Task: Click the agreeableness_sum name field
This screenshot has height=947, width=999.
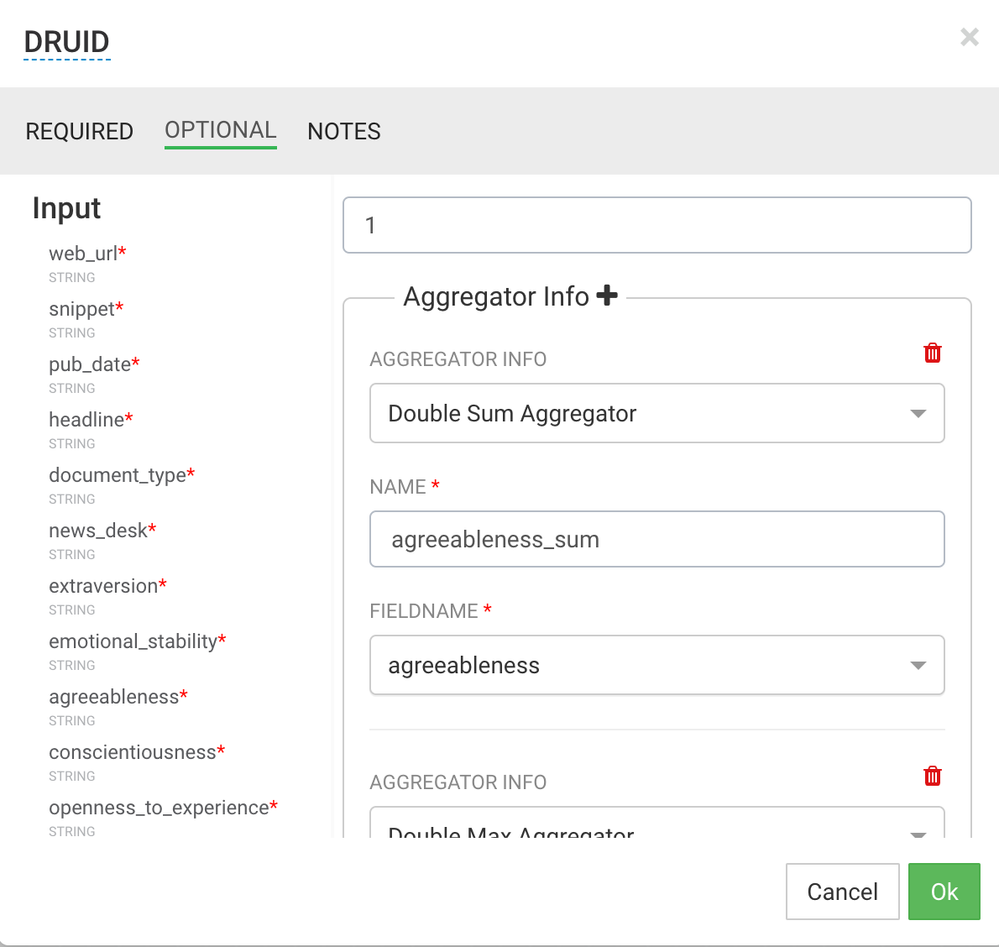Action: point(657,539)
